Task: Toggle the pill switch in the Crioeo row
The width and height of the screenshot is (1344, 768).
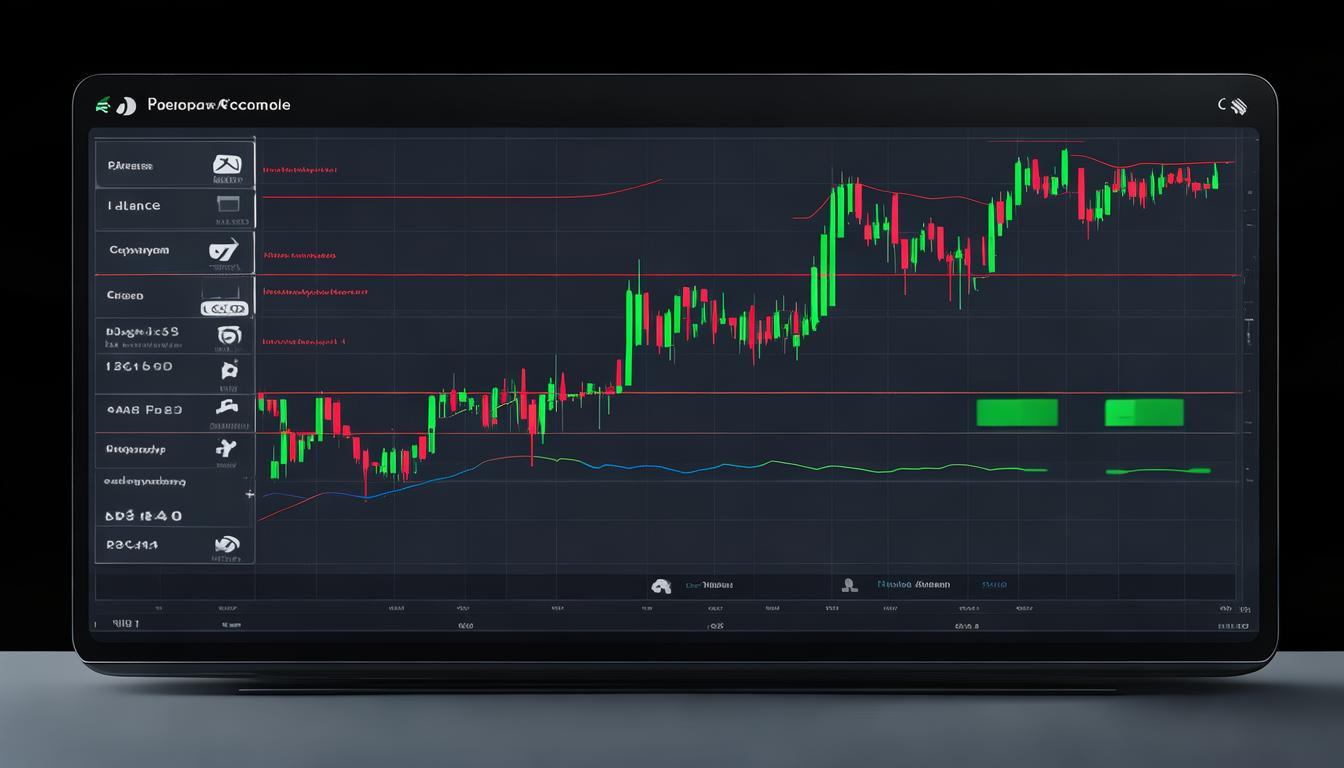Action: click(x=225, y=309)
